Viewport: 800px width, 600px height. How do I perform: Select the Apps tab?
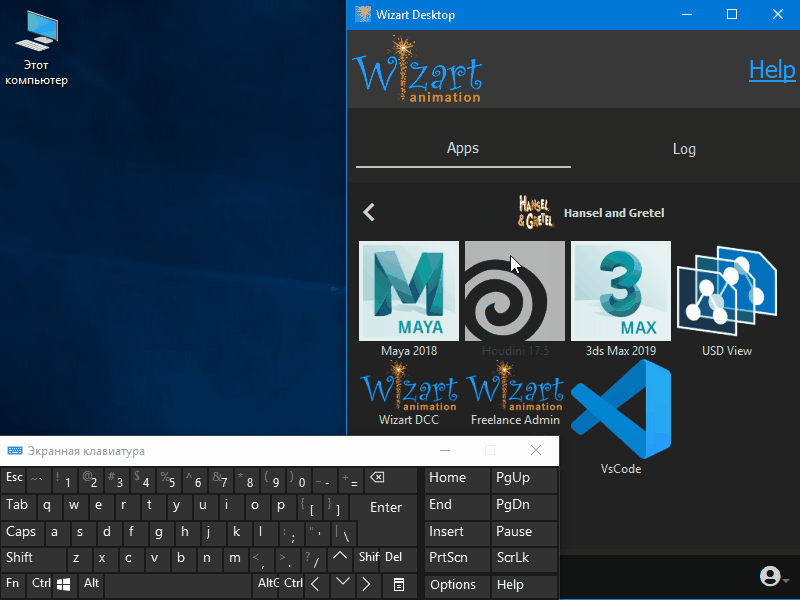[463, 148]
